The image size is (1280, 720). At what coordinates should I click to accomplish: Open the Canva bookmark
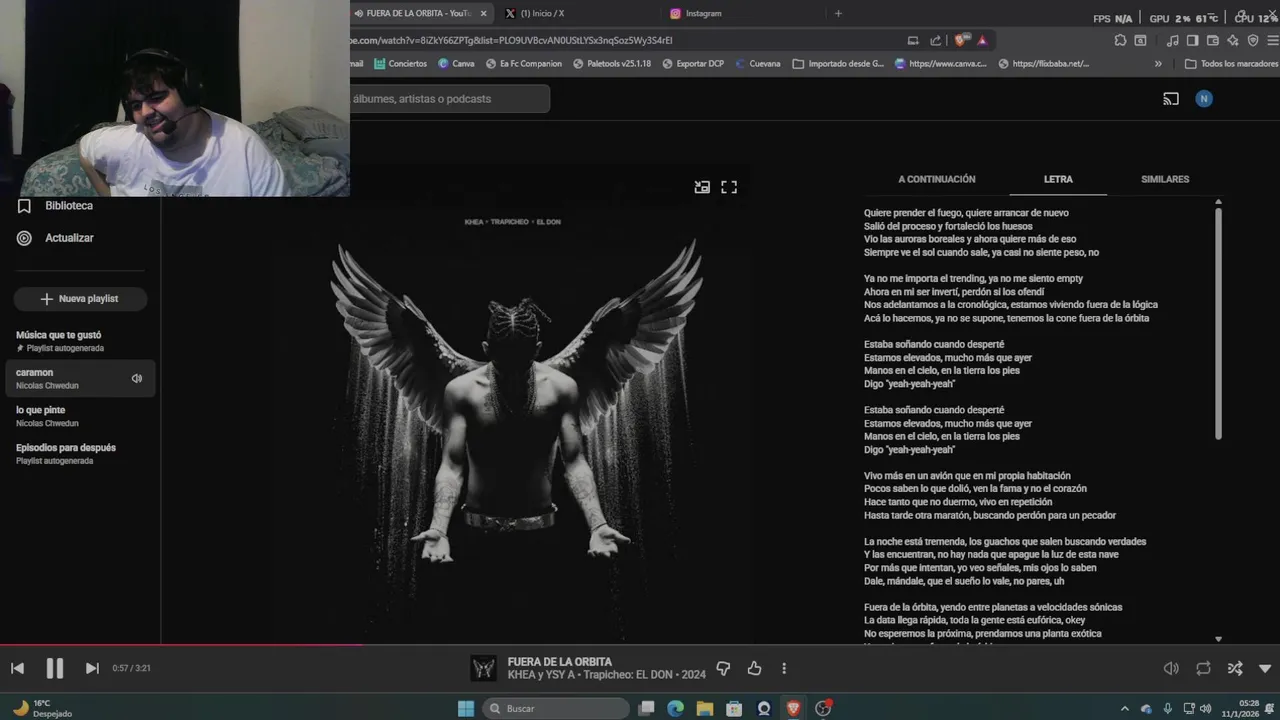pos(456,63)
